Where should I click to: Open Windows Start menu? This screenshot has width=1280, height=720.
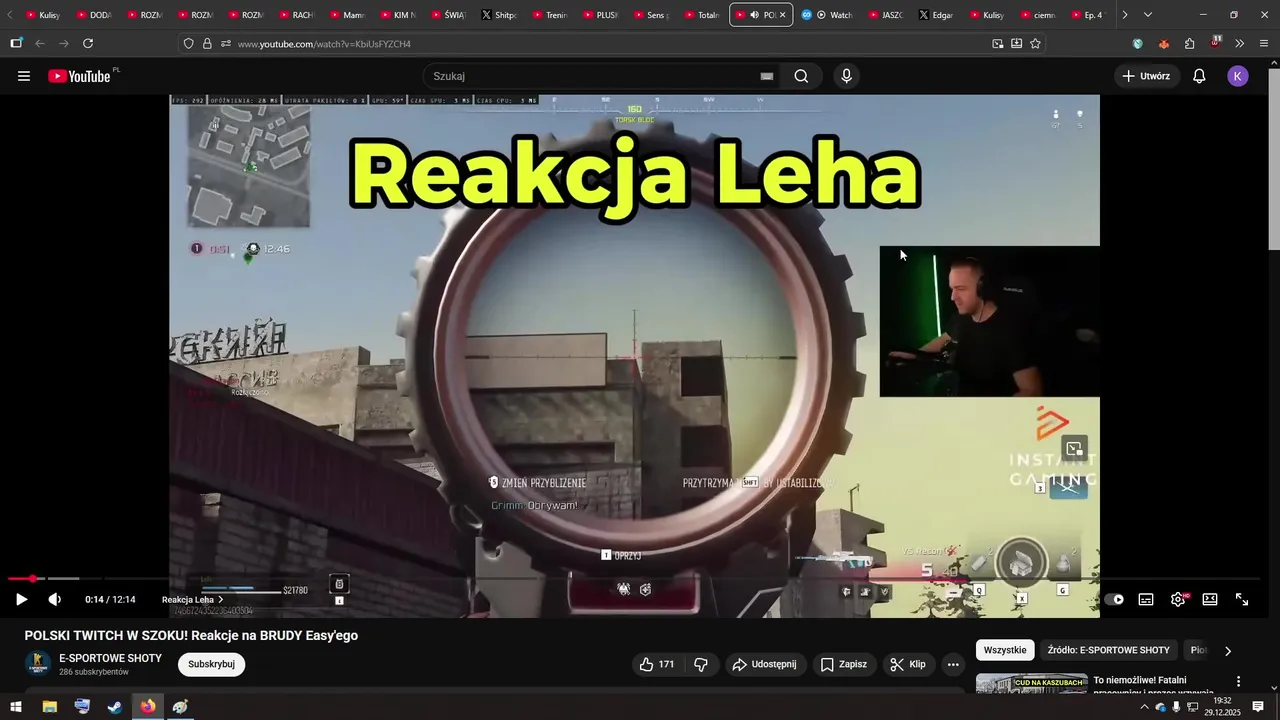click(16, 707)
